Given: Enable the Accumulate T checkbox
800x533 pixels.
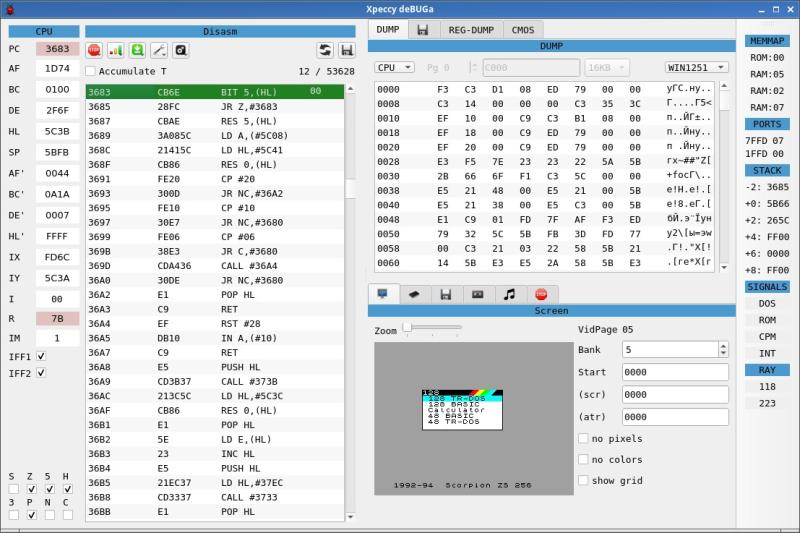Looking at the screenshot, I should pyautogui.click(x=91, y=71).
